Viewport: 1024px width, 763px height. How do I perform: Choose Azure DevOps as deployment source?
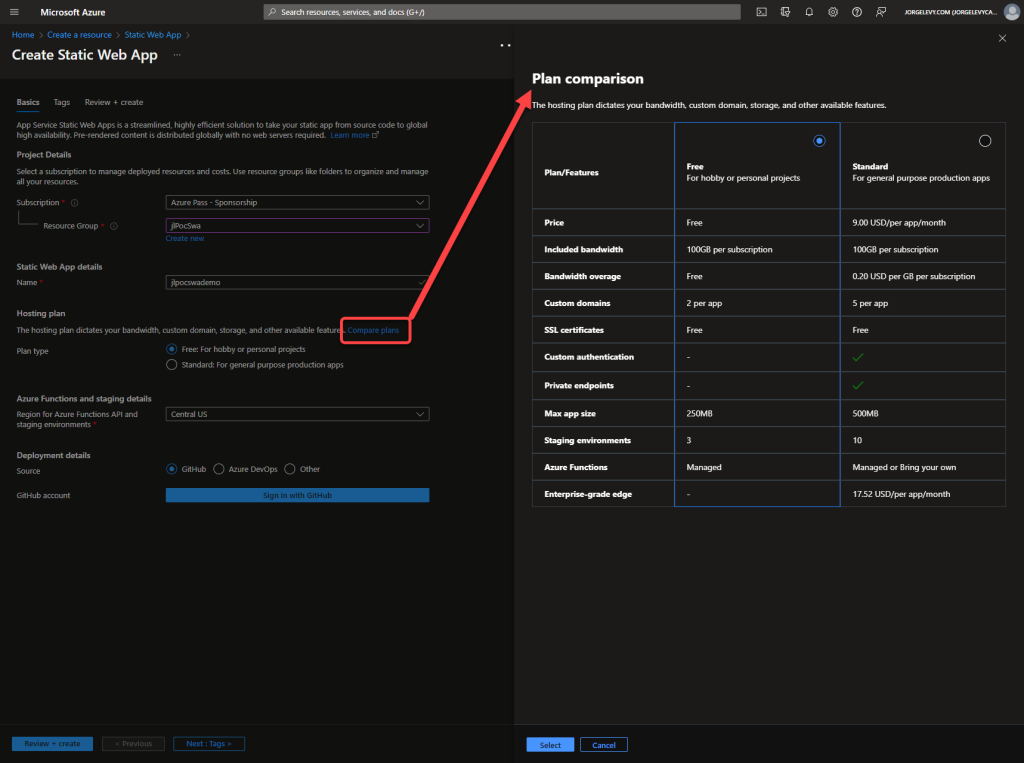219,469
